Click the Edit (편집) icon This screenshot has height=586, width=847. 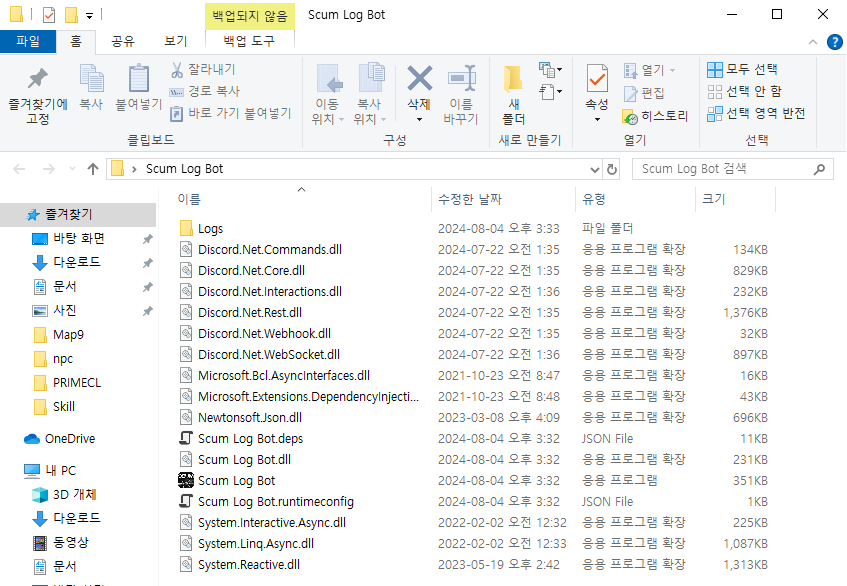pyautogui.click(x=630, y=93)
